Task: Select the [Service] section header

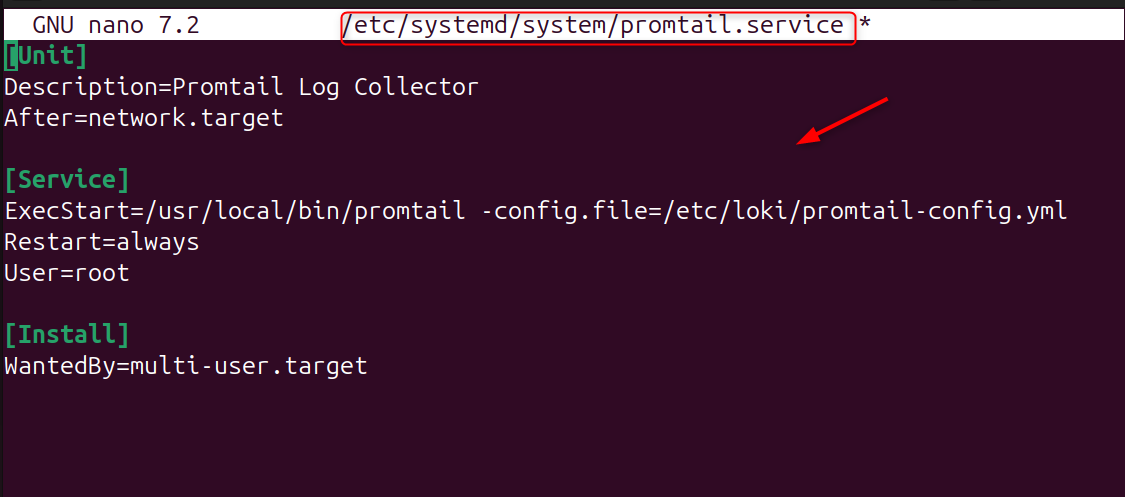Action: [67, 180]
